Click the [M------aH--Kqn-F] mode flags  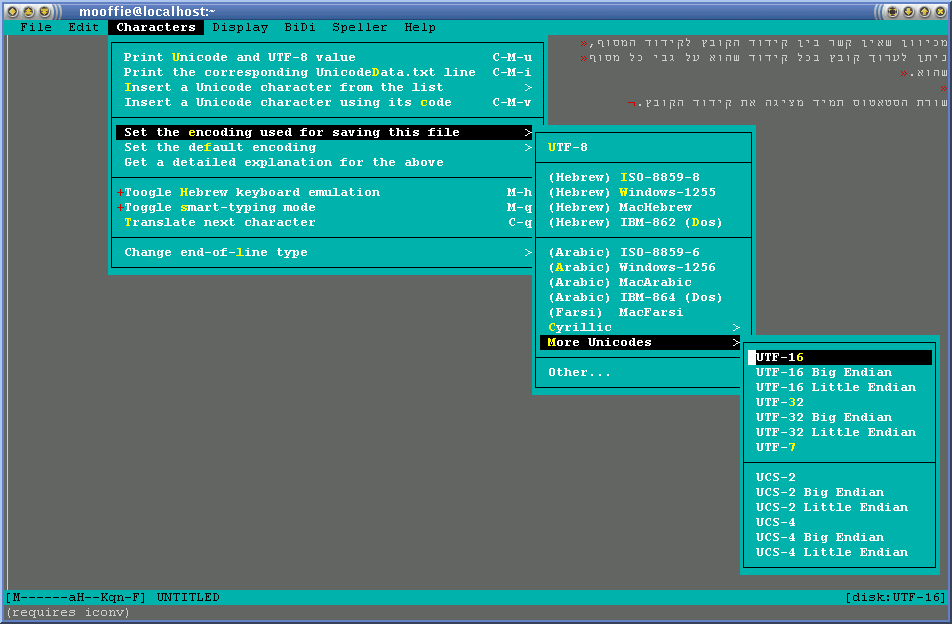pyautogui.click(x=76, y=597)
